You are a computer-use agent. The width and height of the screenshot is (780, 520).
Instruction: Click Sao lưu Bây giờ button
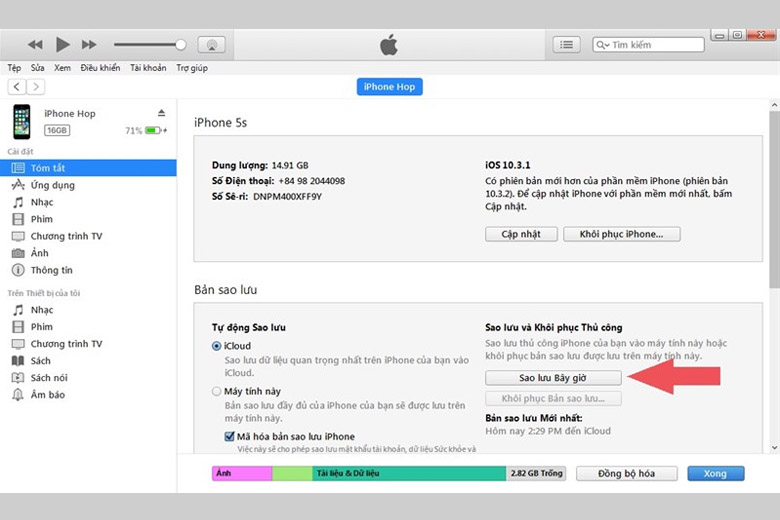tap(553, 378)
